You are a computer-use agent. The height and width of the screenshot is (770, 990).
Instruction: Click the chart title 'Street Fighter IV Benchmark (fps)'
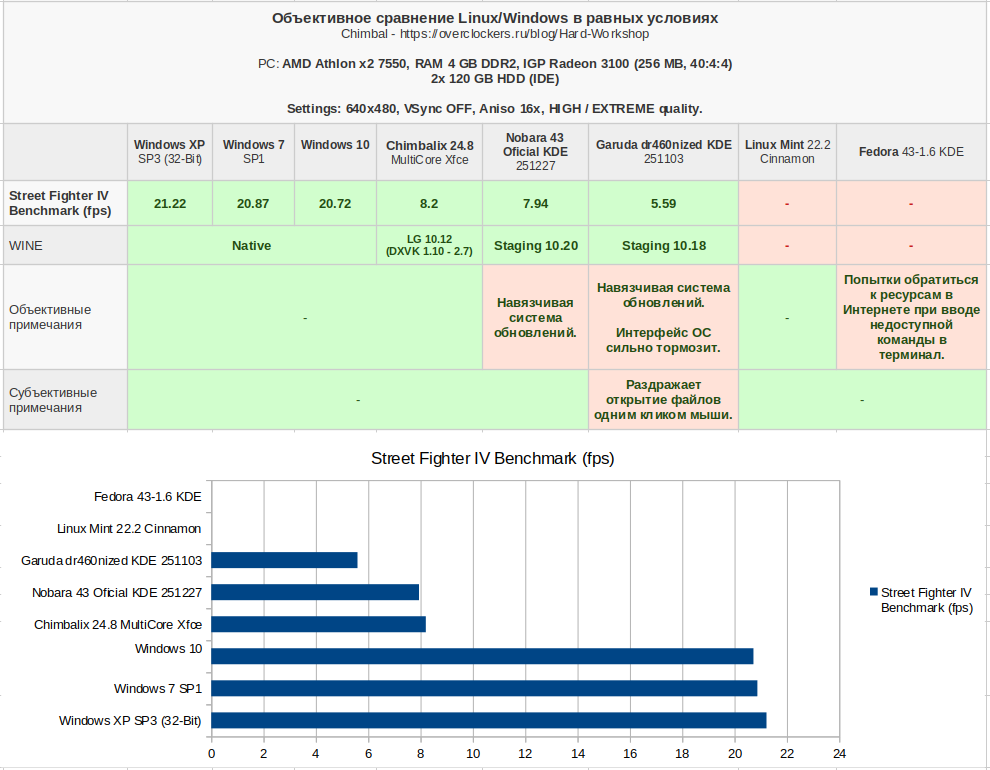coord(492,458)
